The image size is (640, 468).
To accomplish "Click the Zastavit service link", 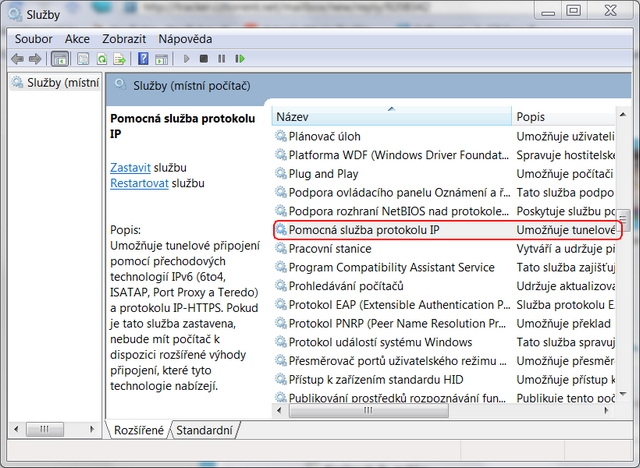I will 130,167.
